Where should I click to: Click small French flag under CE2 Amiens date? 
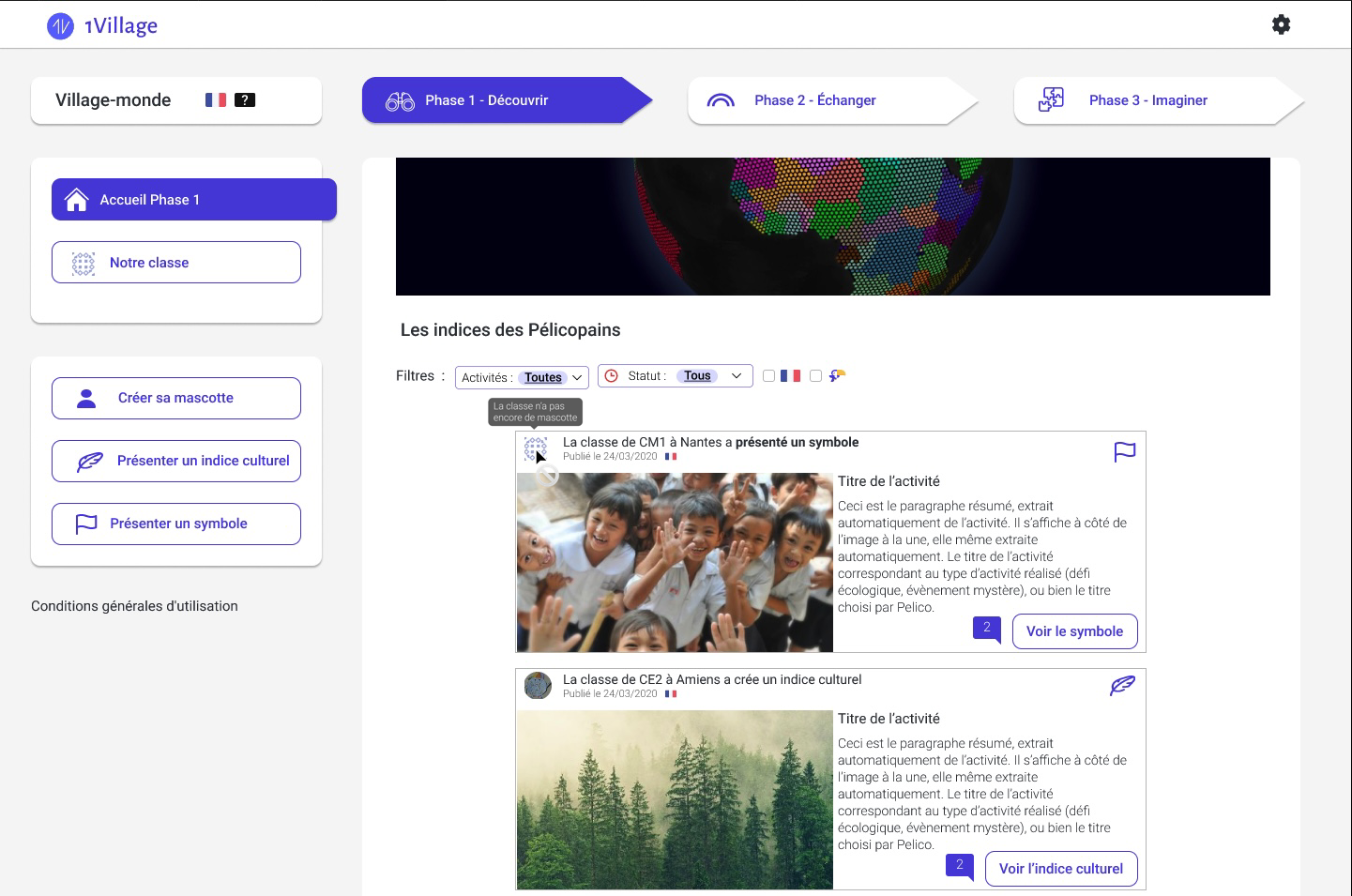tap(671, 694)
